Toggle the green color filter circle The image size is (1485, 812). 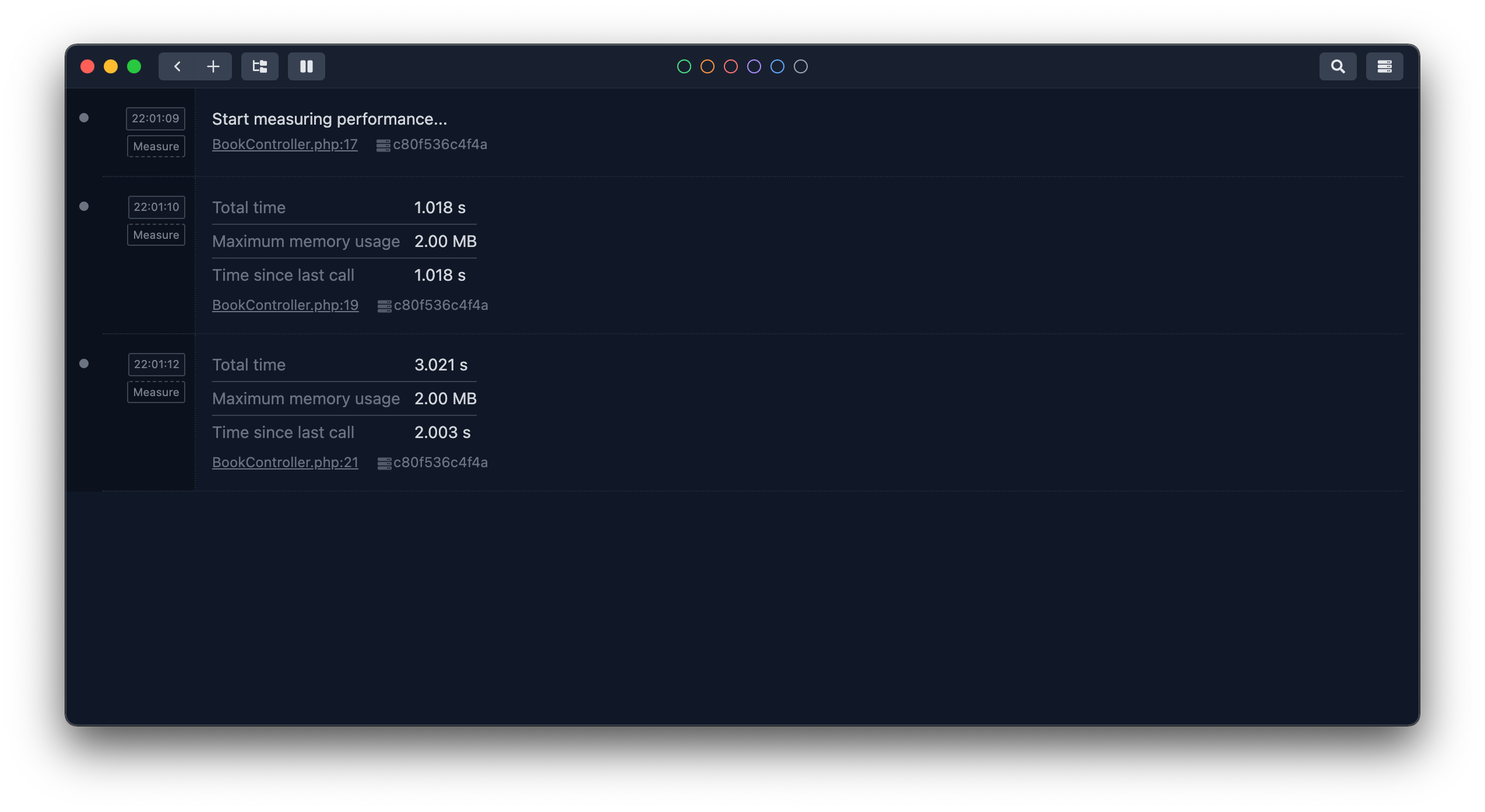pos(685,66)
